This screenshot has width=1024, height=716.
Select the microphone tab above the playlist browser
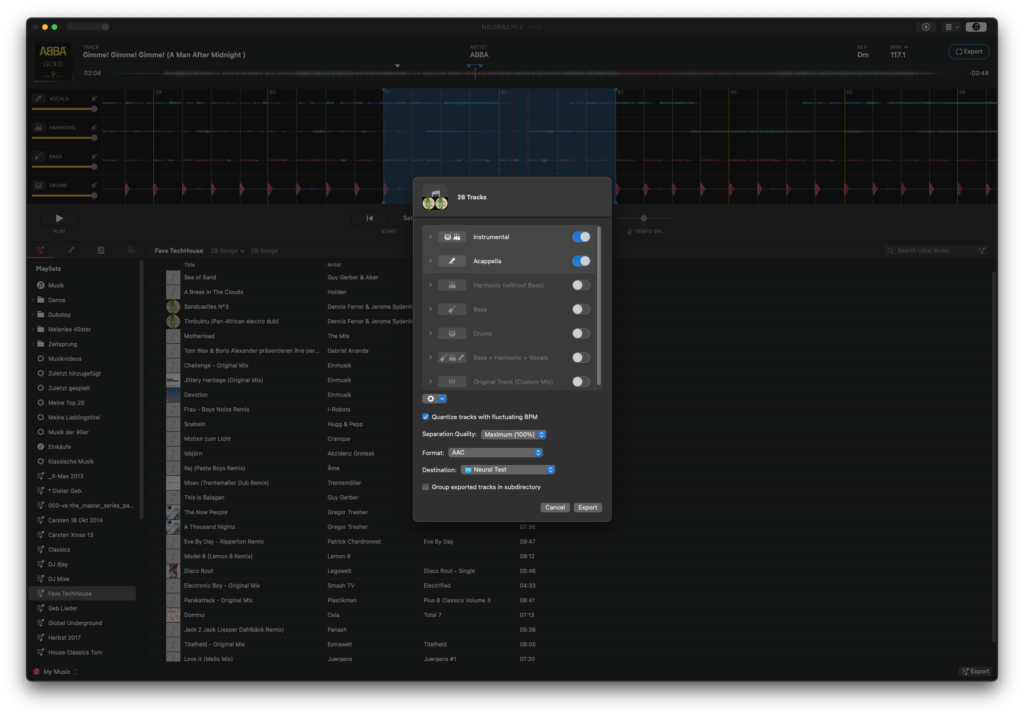pyautogui.click(x=71, y=250)
